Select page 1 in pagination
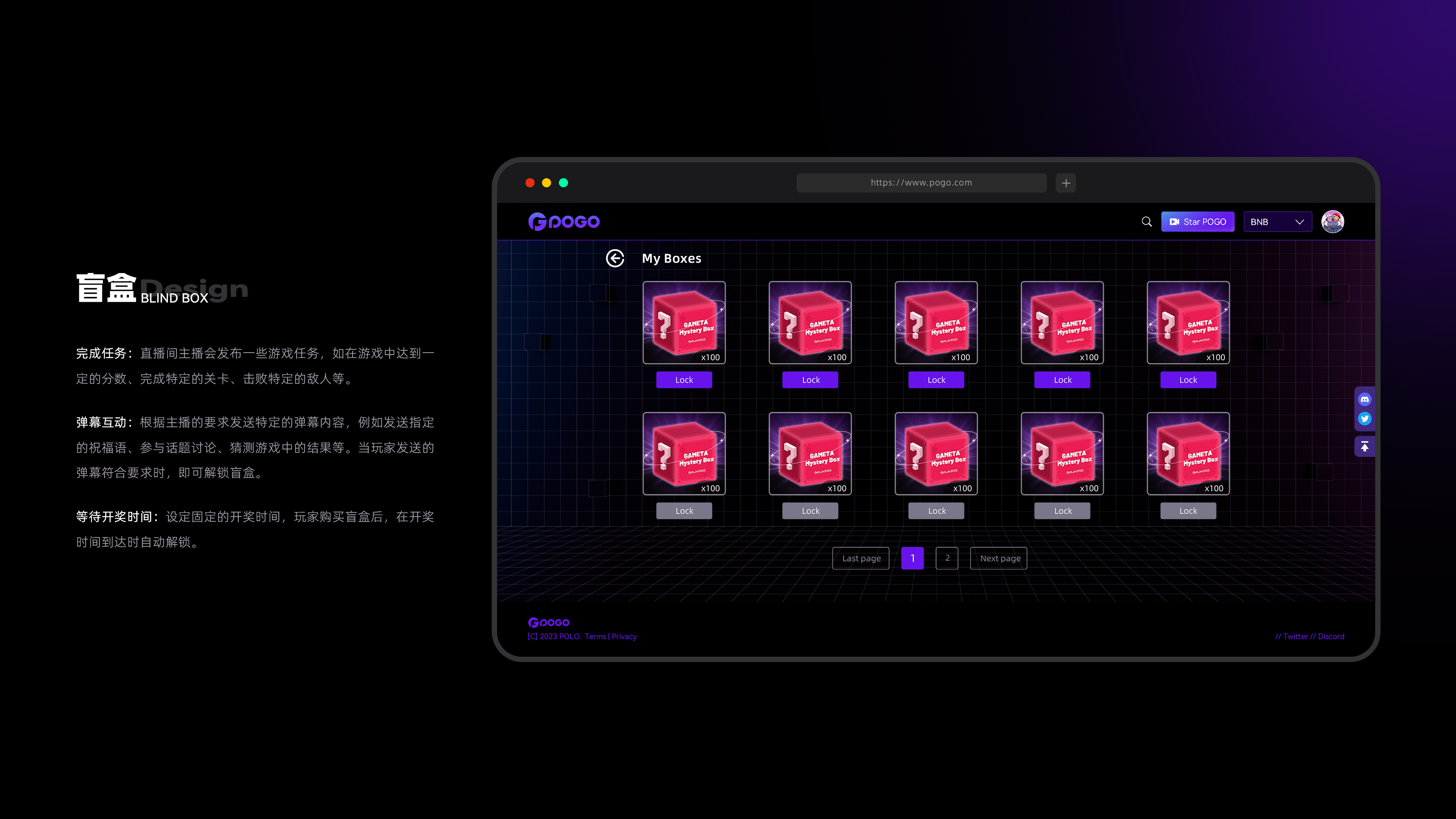Image resolution: width=1456 pixels, height=819 pixels. click(x=912, y=558)
